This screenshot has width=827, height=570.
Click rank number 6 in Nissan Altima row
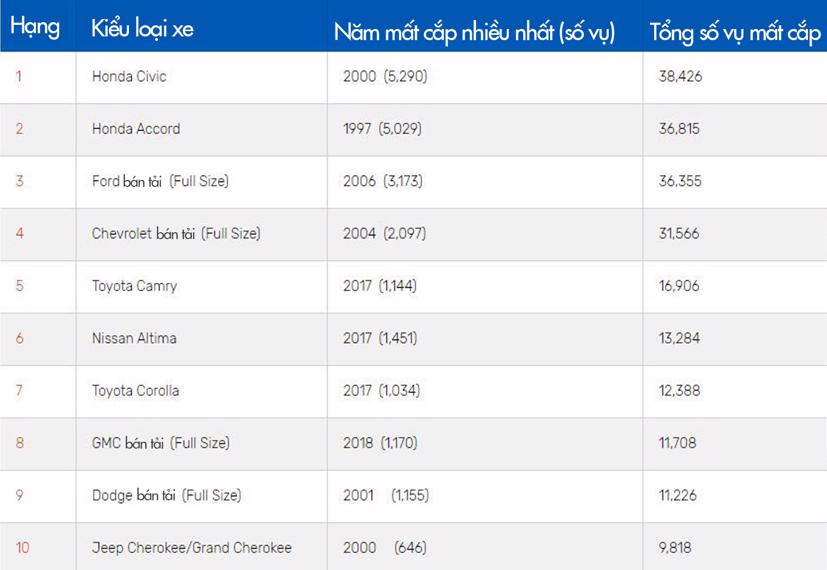pos(20,338)
